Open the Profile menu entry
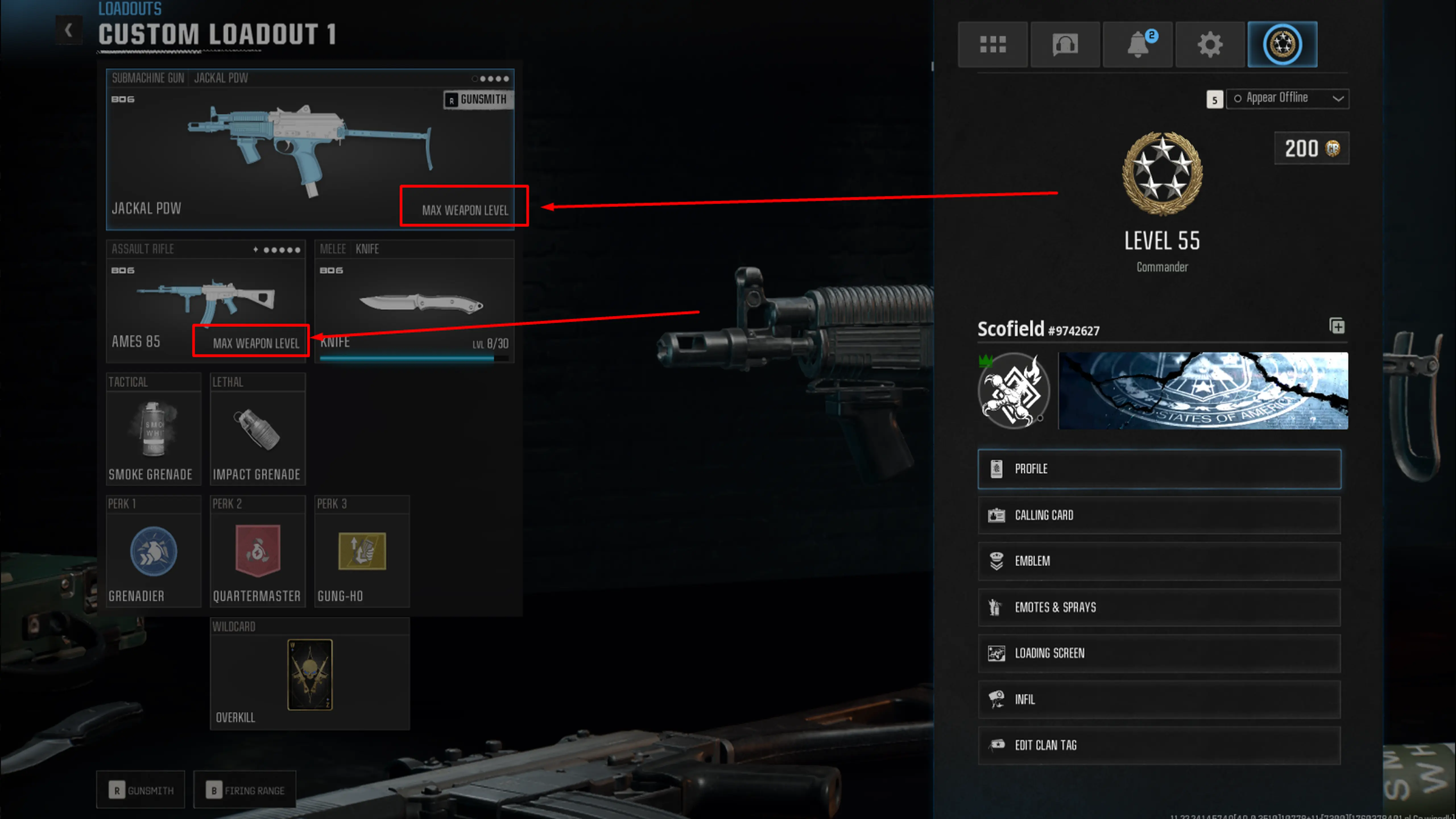Image resolution: width=1456 pixels, height=819 pixels. click(1159, 469)
